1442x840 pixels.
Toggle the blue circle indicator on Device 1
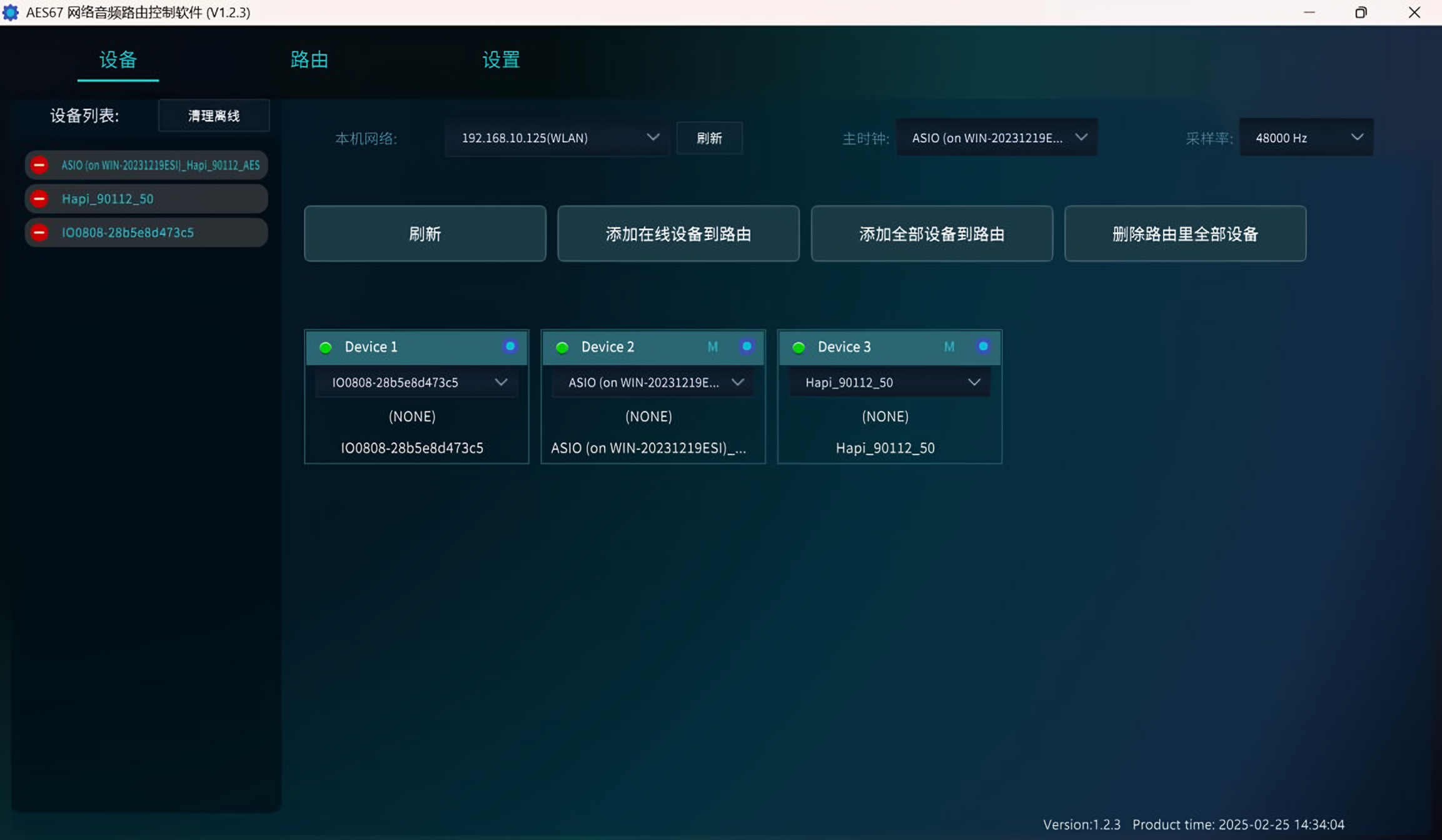[x=510, y=346]
